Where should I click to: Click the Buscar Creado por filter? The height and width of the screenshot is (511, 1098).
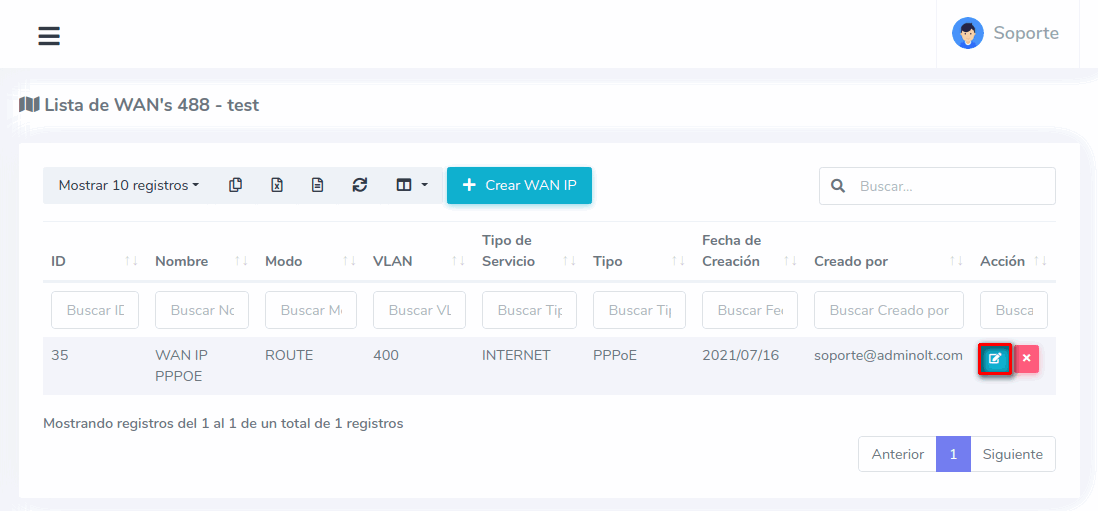[888, 310]
